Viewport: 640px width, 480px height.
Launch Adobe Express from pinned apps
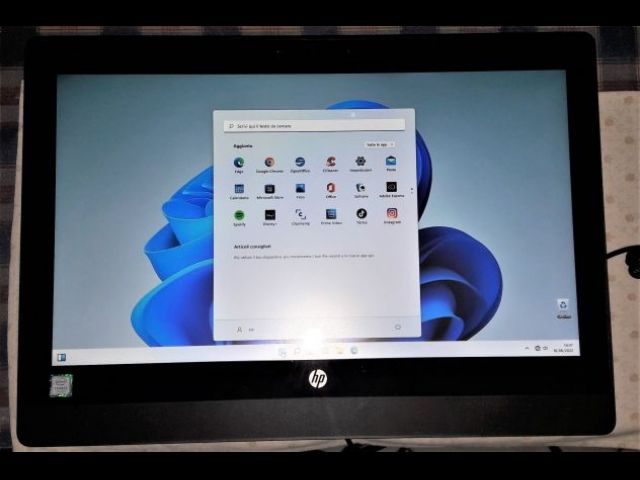[x=391, y=190]
